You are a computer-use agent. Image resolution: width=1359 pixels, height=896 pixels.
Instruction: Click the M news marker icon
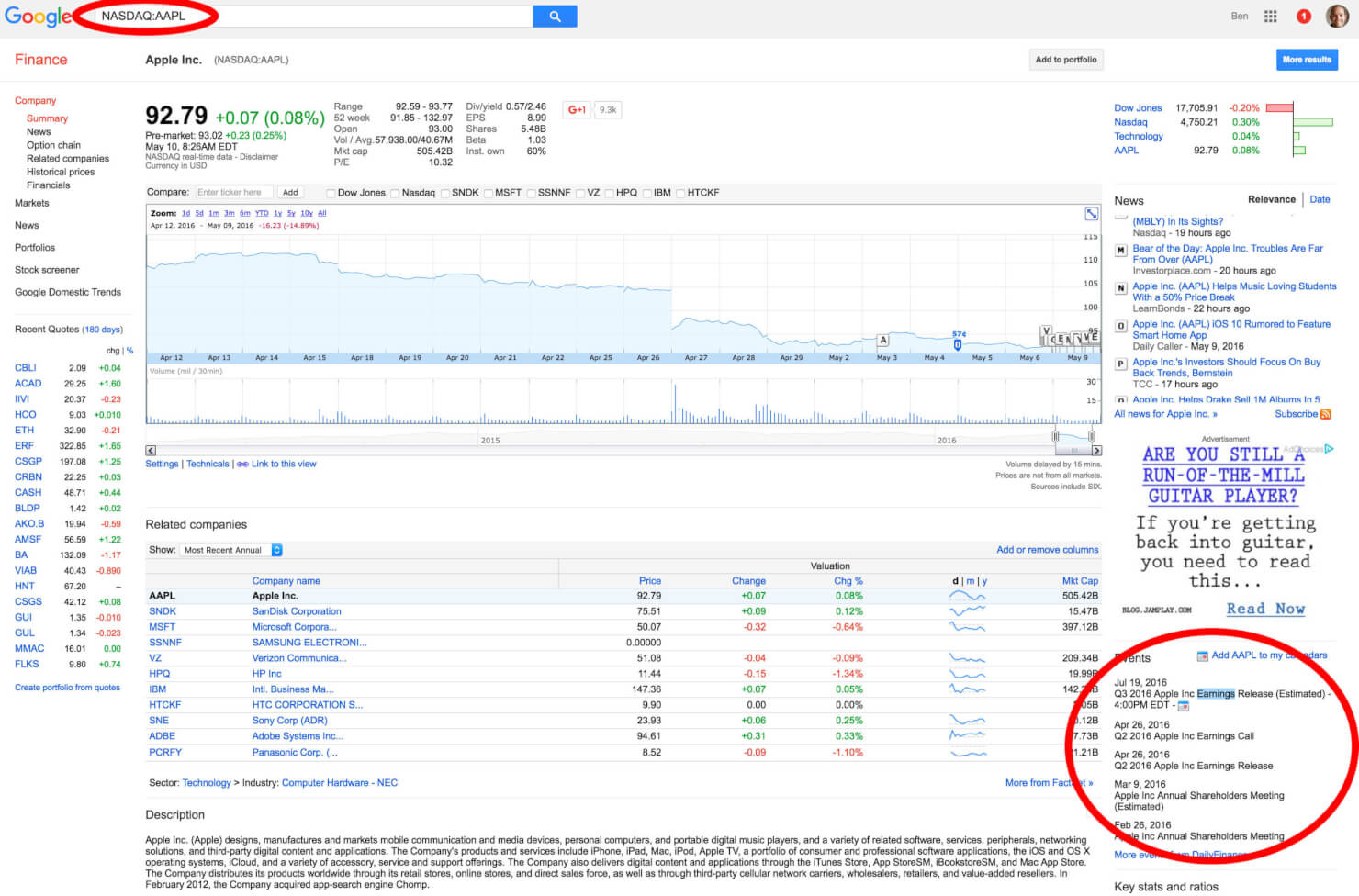pos(1120,250)
